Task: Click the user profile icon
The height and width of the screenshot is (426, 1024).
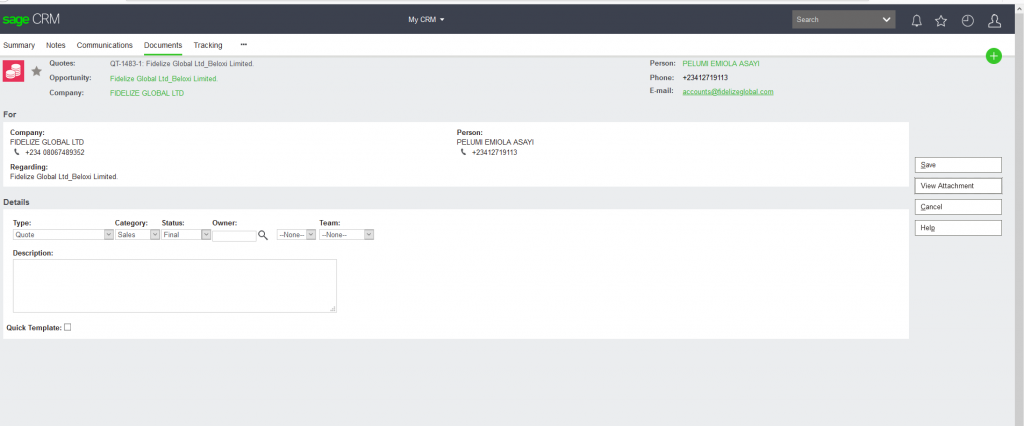Action: coord(994,20)
